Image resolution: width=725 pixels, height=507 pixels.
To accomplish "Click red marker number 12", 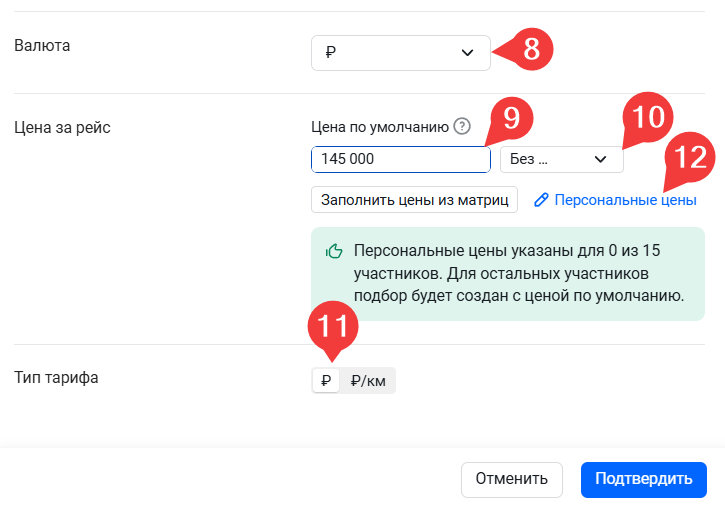I will tap(686, 158).
